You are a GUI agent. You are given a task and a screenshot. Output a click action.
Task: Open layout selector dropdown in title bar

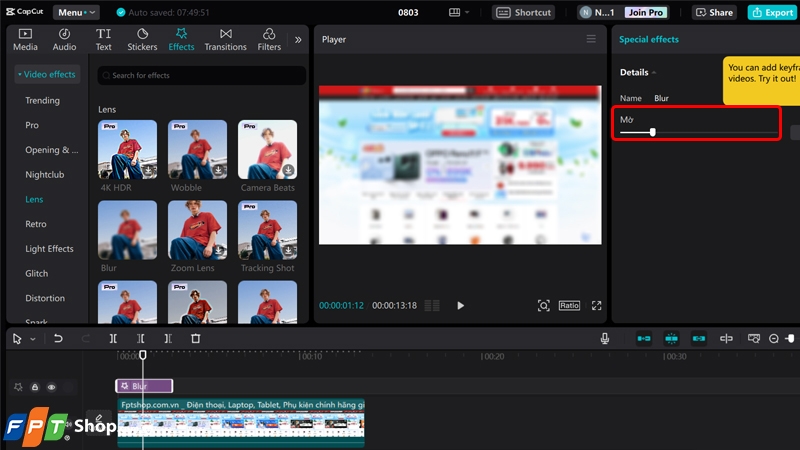click(459, 12)
